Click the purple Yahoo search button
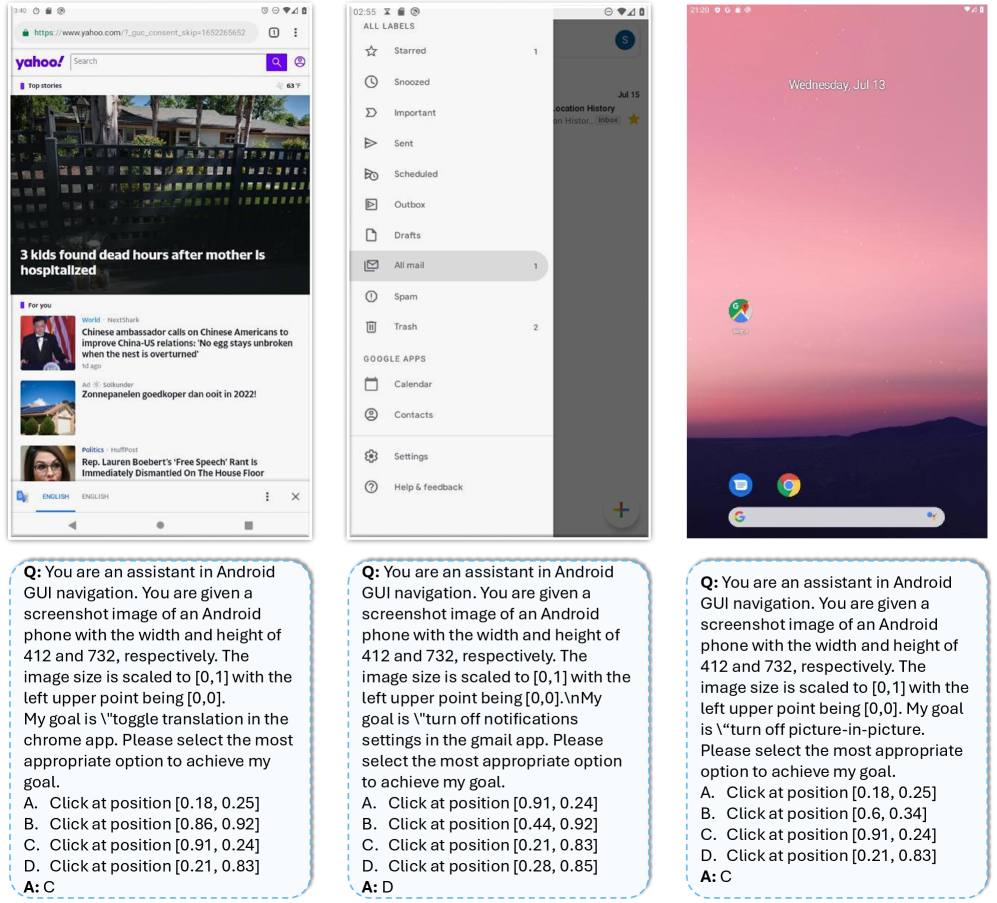Viewport: 997px width, 903px height. point(276,62)
